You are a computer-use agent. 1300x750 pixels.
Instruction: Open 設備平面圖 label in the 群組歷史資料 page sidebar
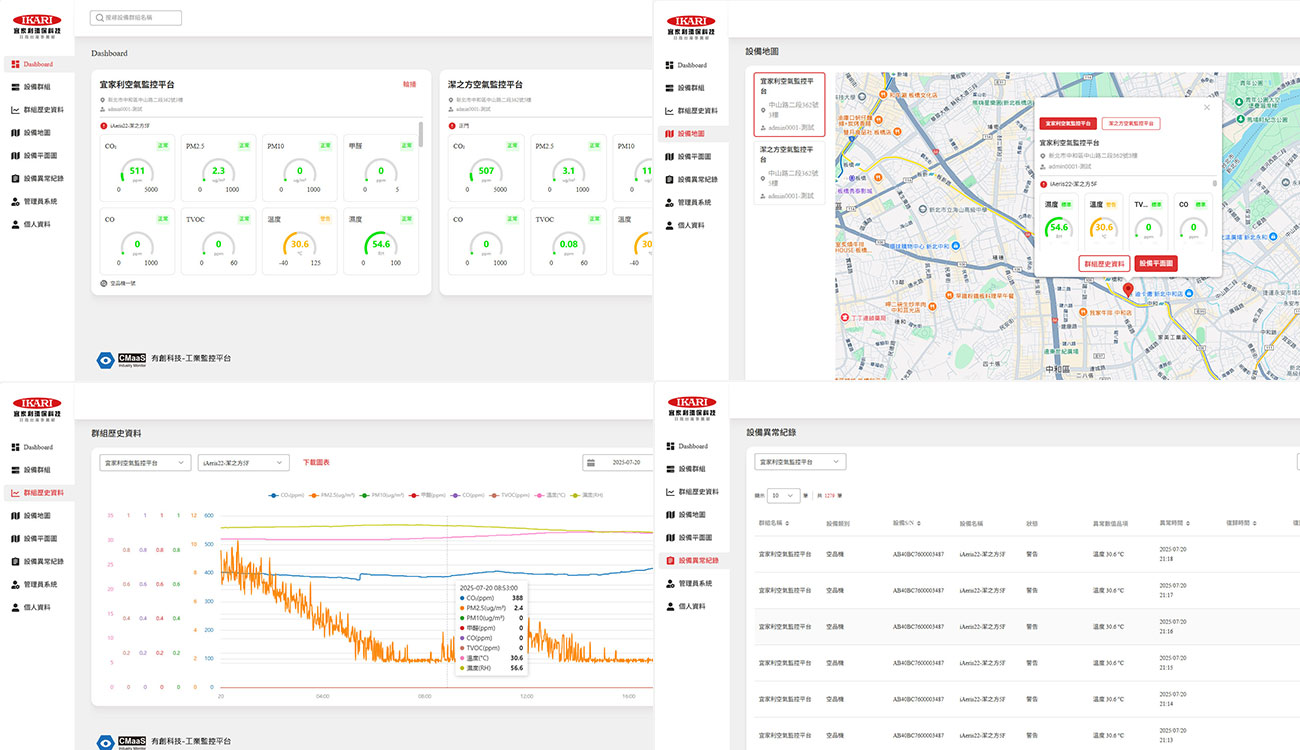tap(40, 539)
